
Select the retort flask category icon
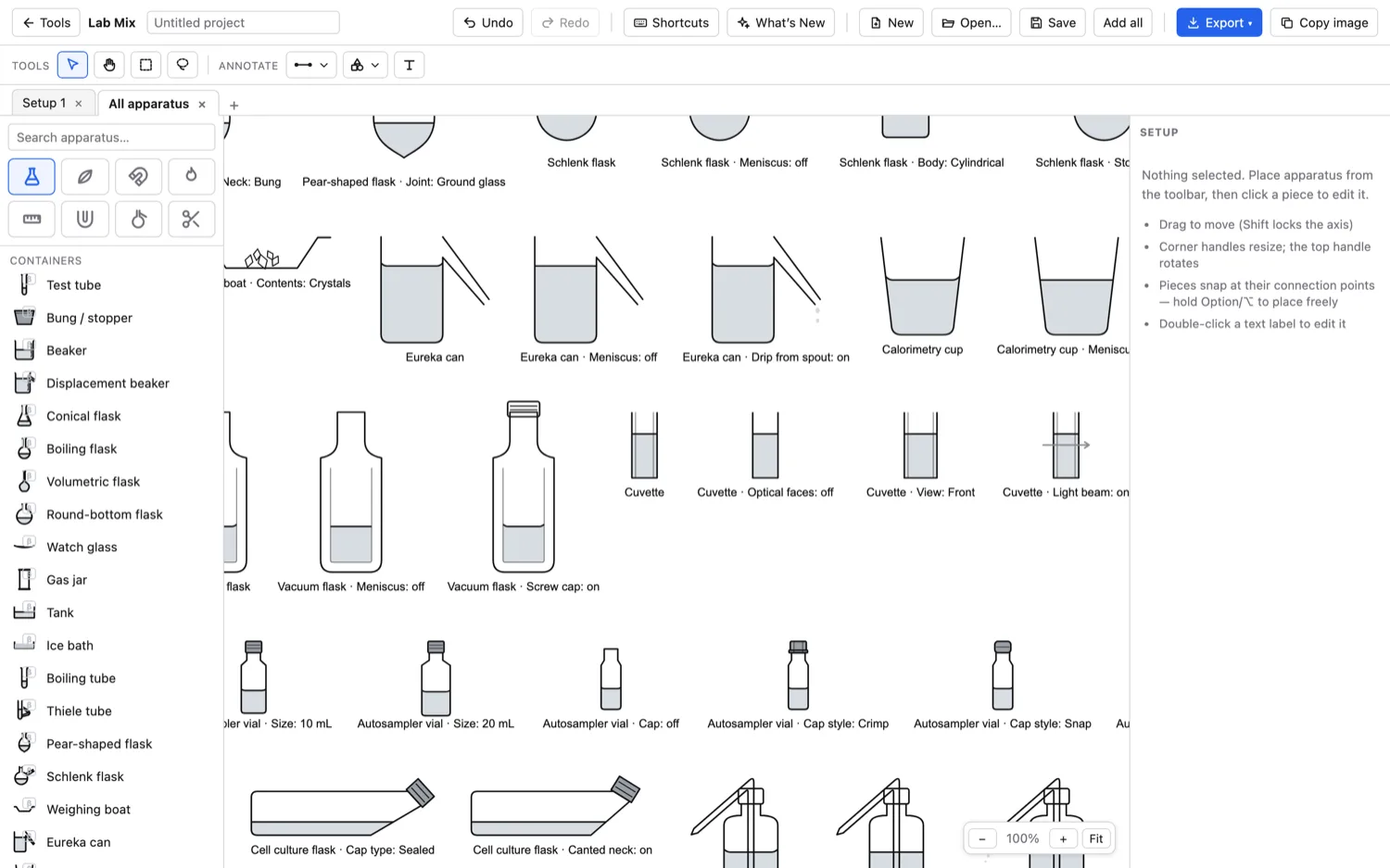(x=138, y=219)
